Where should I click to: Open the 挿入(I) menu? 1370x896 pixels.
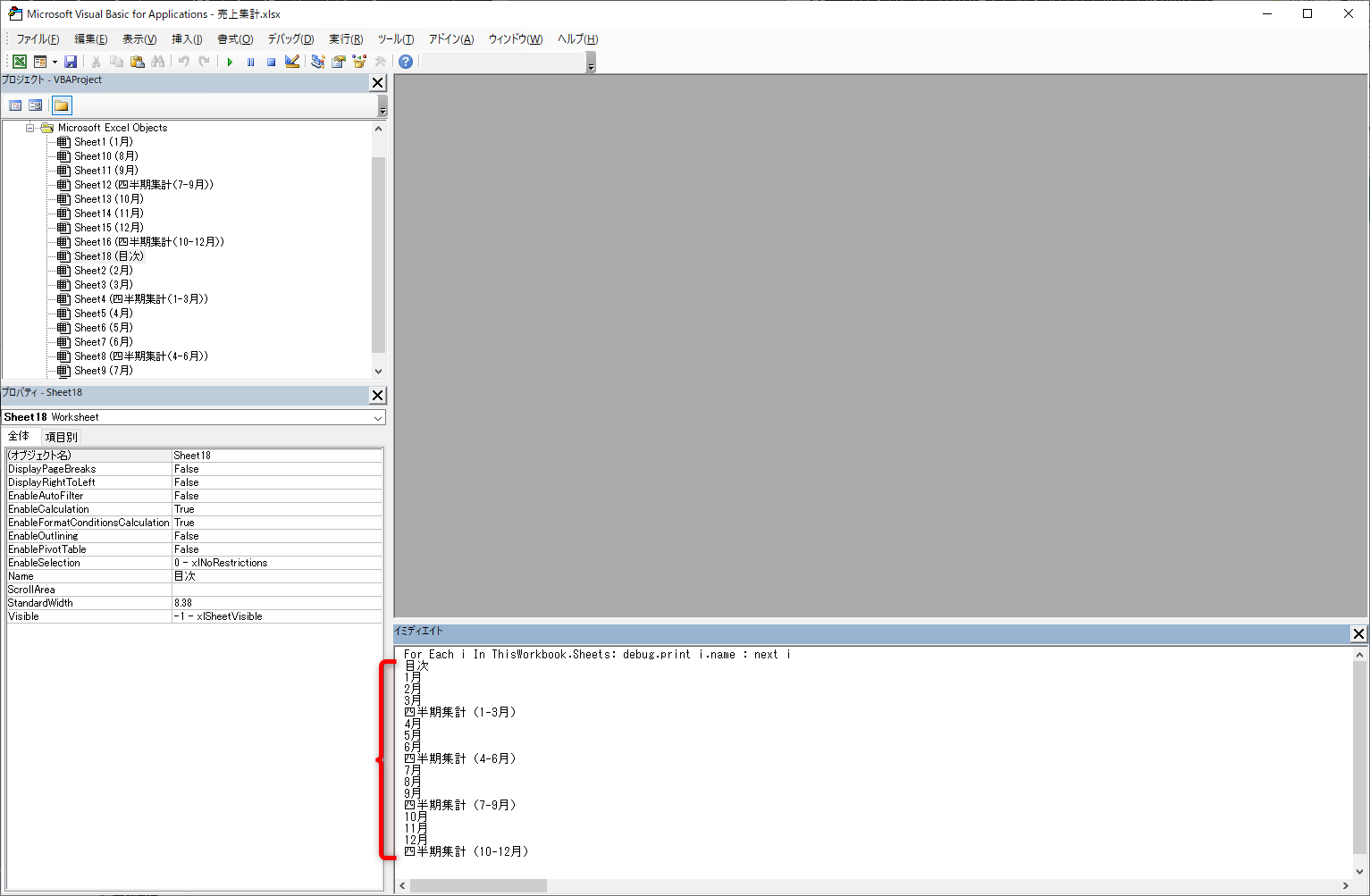187,39
